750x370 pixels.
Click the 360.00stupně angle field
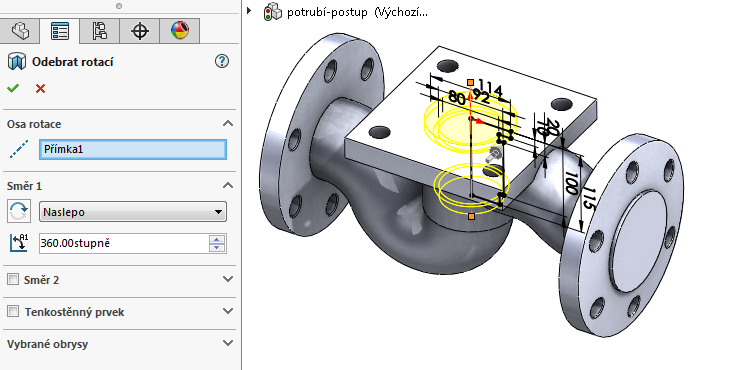point(123,243)
